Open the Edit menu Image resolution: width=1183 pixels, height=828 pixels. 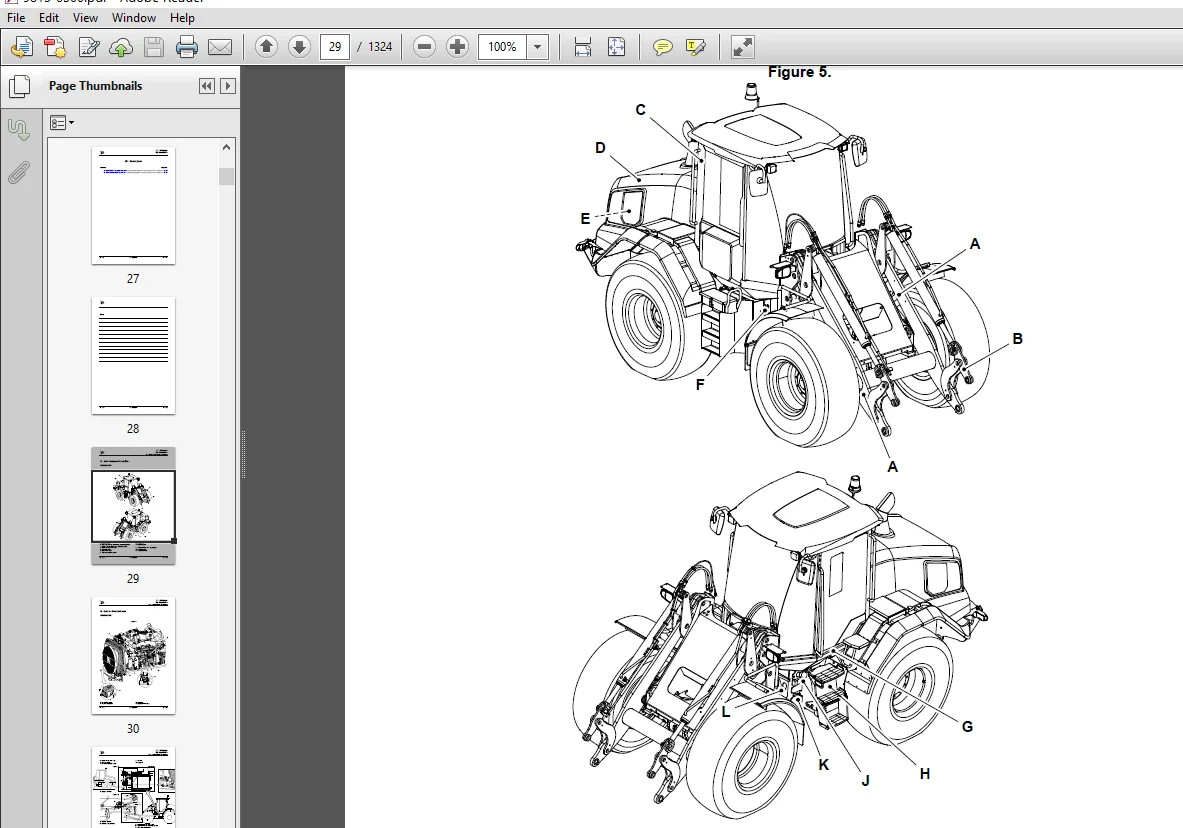pyautogui.click(x=49, y=17)
